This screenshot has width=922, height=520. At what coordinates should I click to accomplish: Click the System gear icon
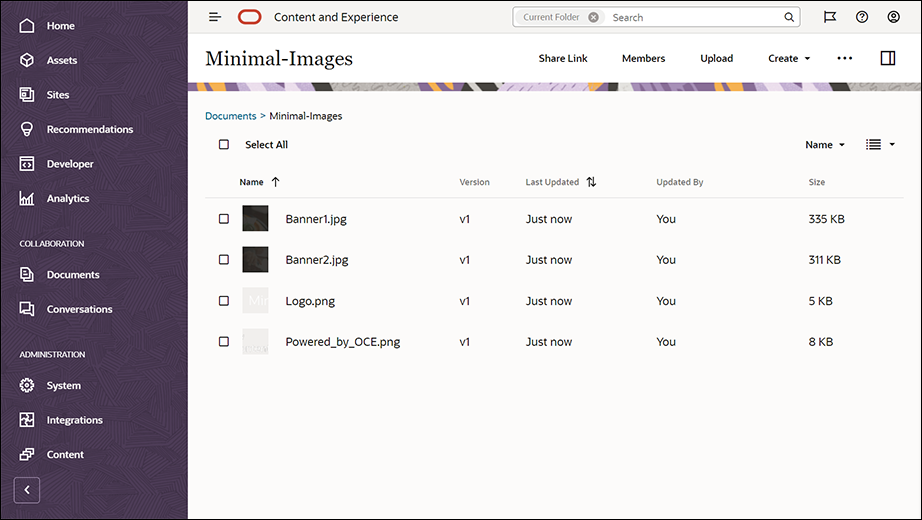coord(26,385)
